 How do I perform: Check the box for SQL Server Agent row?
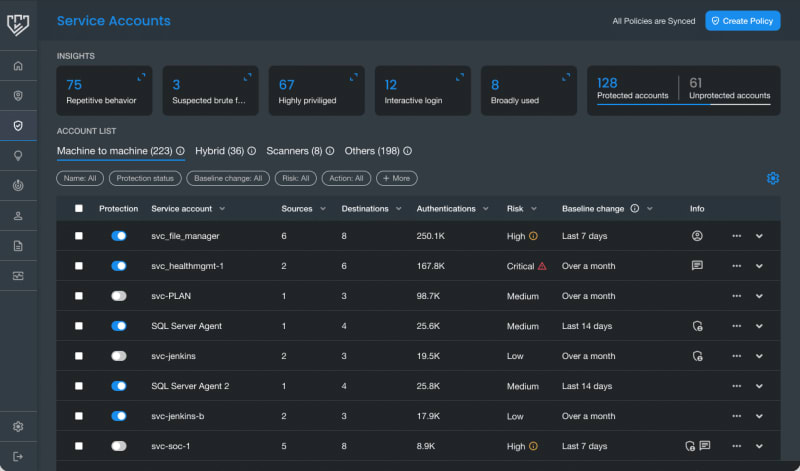pos(79,326)
